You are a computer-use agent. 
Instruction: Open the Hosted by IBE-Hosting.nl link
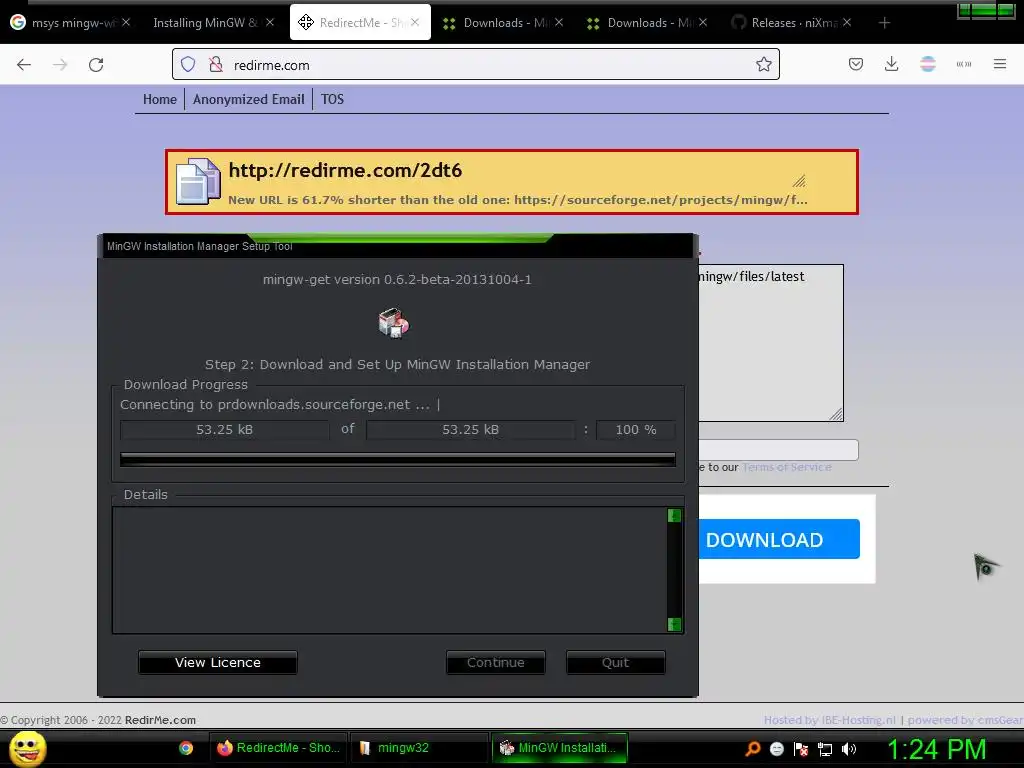(x=829, y=720)
